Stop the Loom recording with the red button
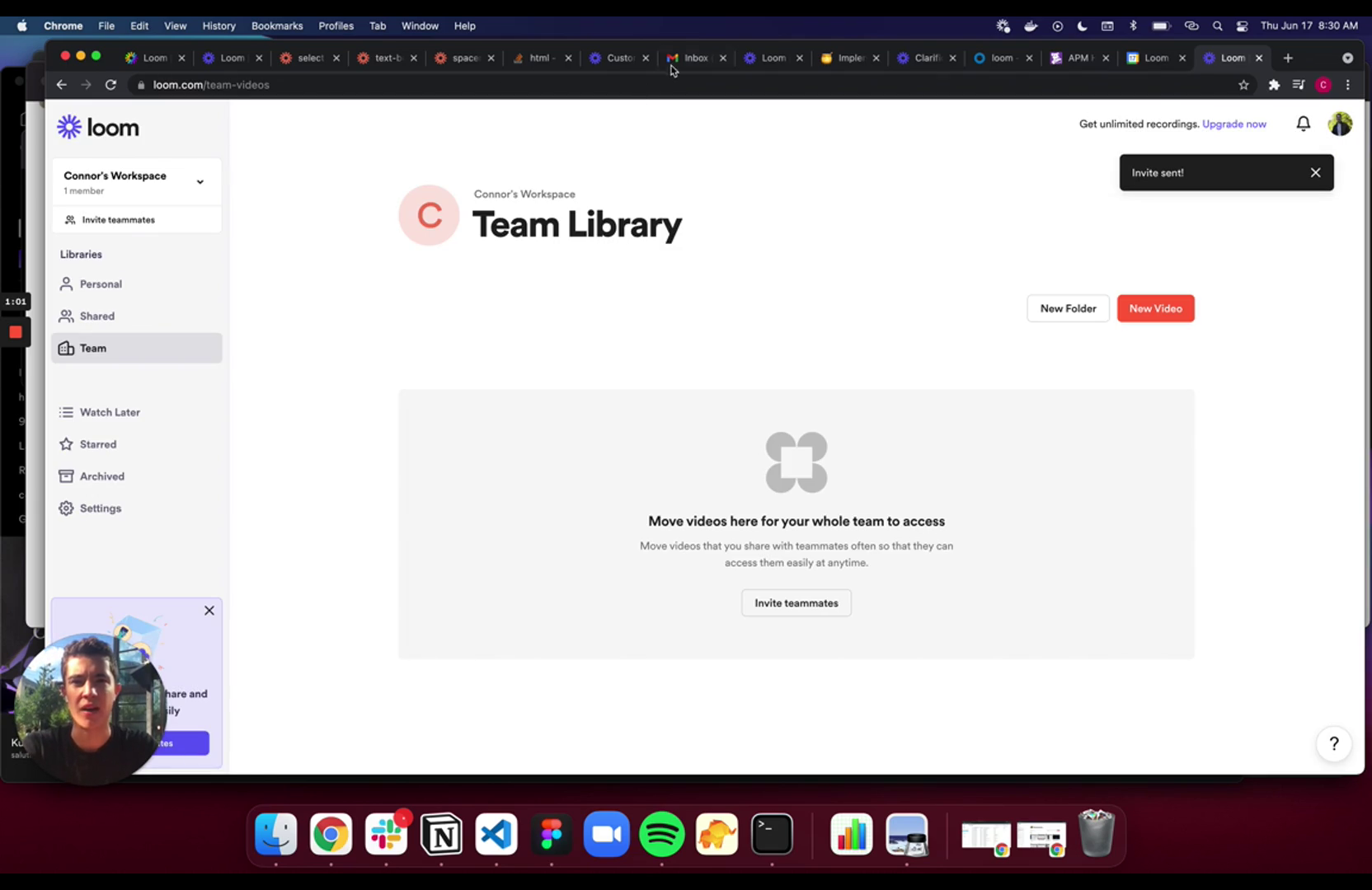 [x=15, y=333]
